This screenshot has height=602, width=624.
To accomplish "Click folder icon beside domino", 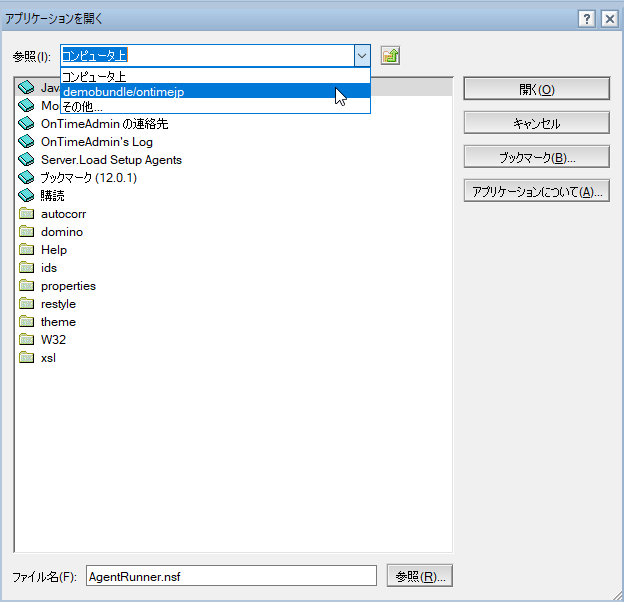I will pyautogui.click(x=26, y=232).
